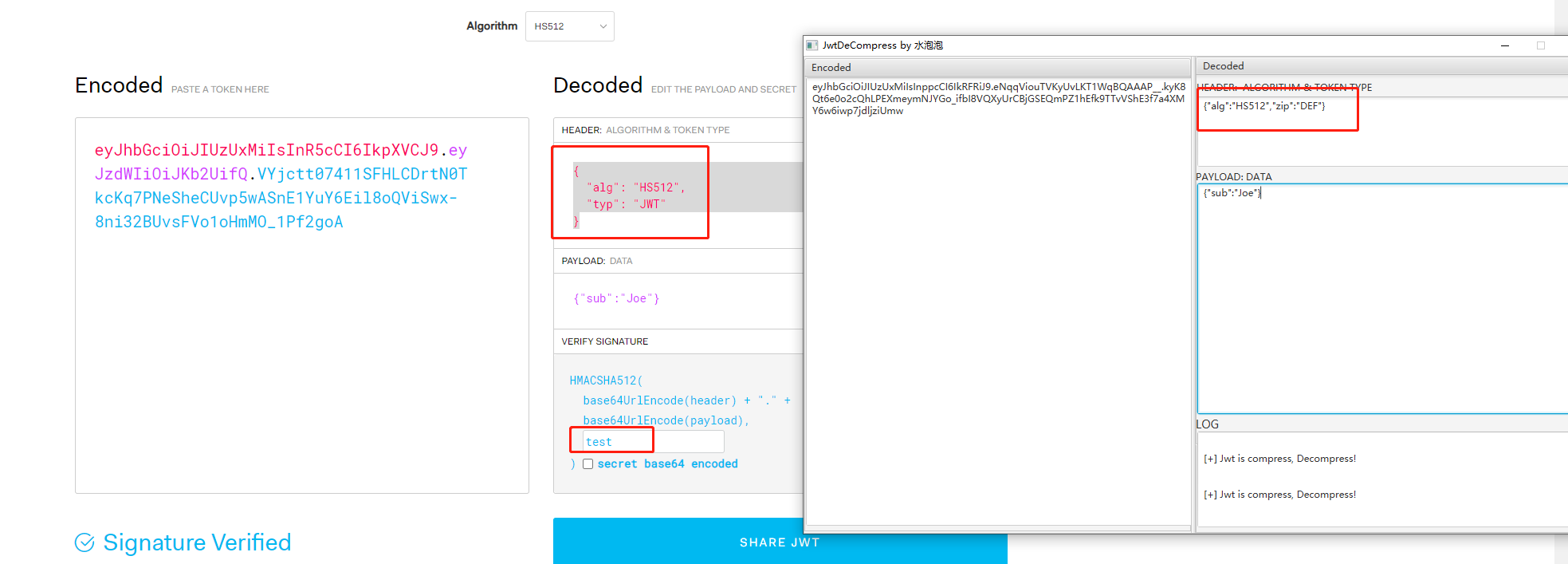Click the JwtDeCompress window app icon
The width and height of the screenshot is (1568, 564).
812,45
